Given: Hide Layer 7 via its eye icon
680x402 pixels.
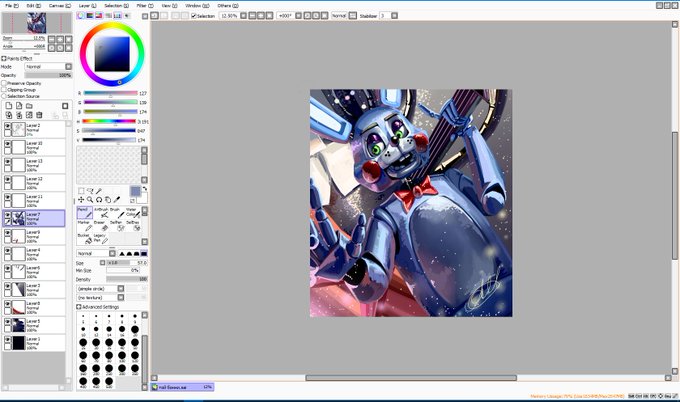Looking at the screenshot, I should (7, 215).
